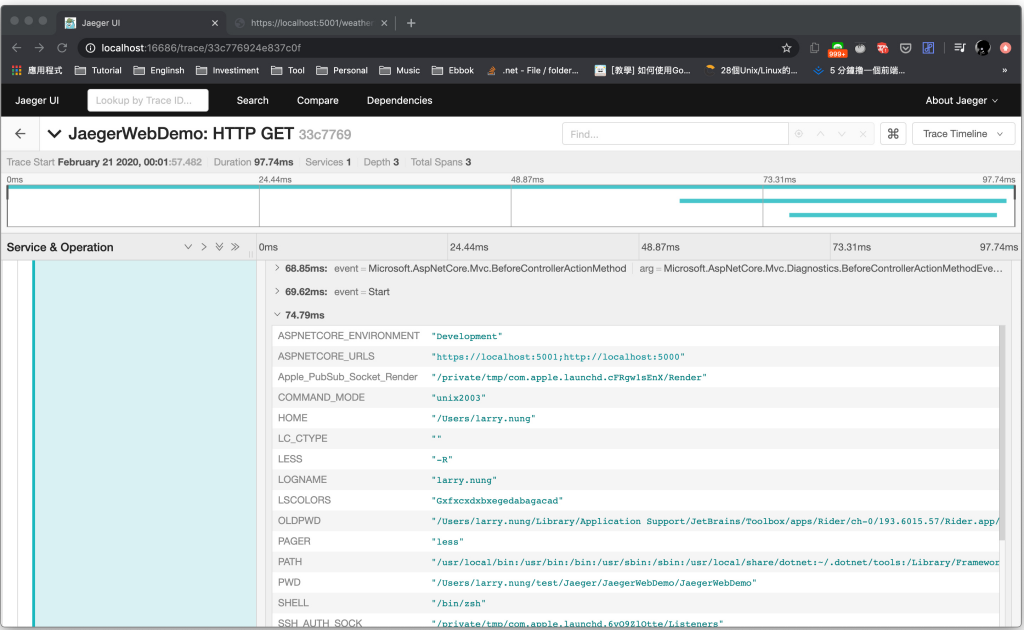
Task: Click the ASPNETCORE_URLS value
Action: tap(558, 357)
